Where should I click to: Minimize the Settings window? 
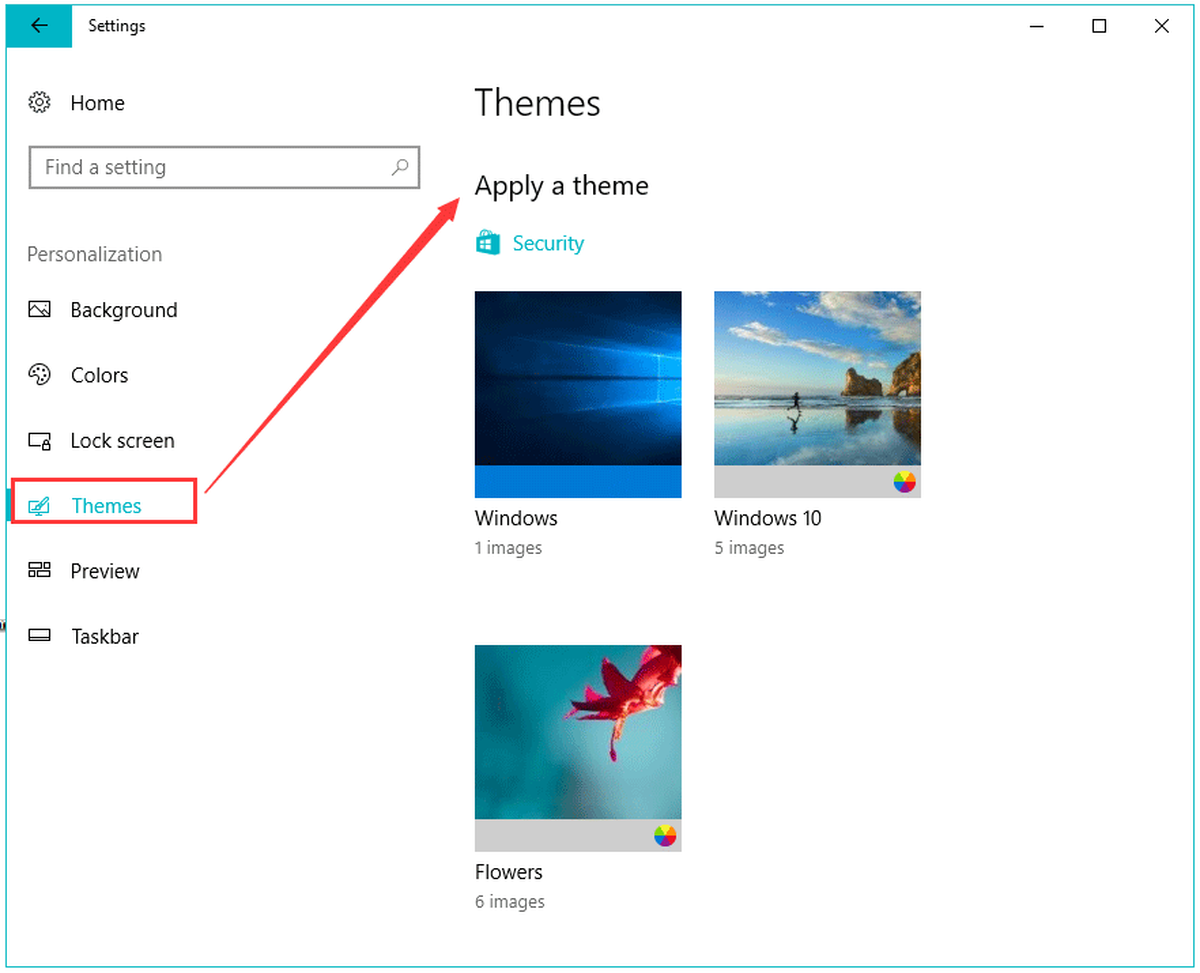[1037, 26]
